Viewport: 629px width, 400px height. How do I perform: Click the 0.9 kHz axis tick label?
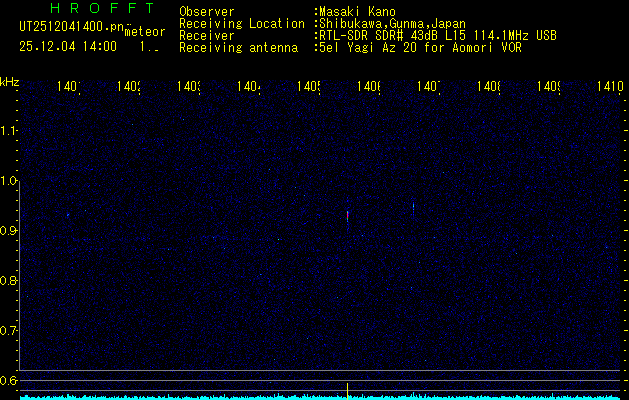pos(8,230)
